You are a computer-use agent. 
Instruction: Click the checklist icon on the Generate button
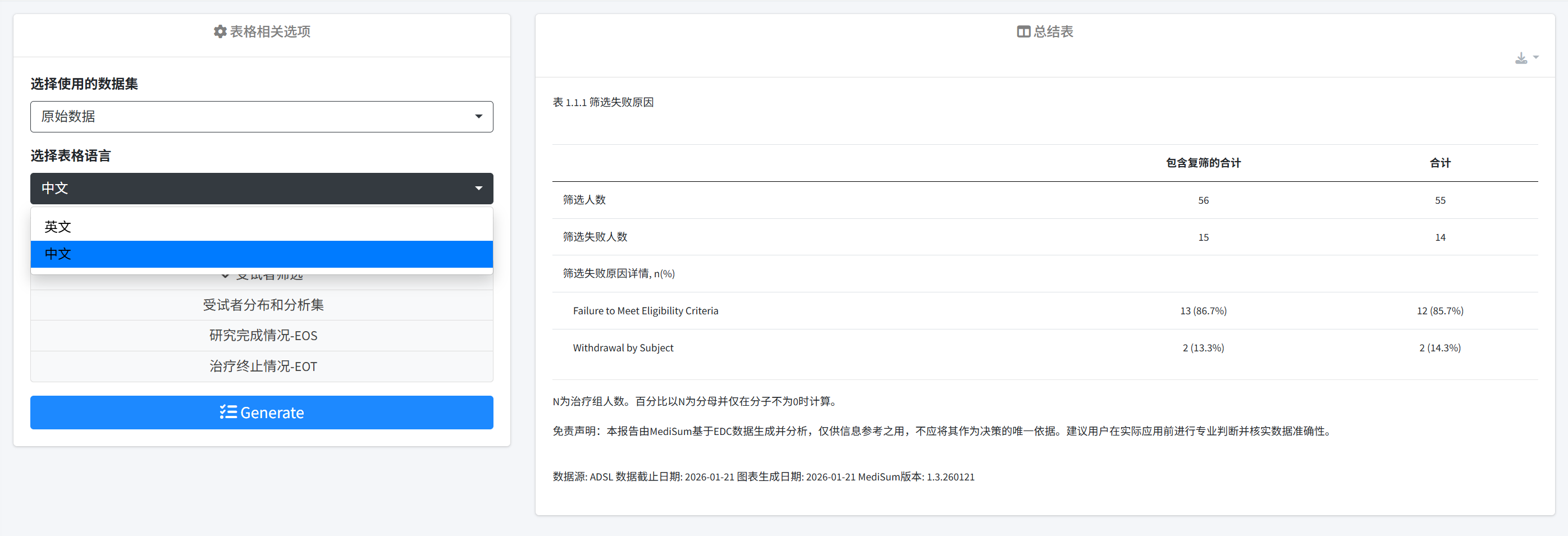(x=228, y=413)
